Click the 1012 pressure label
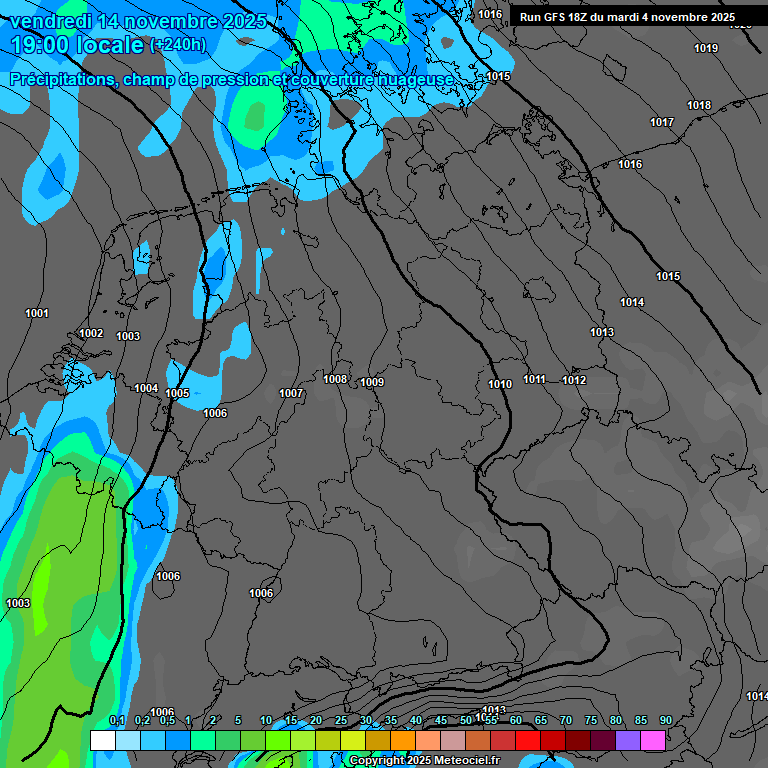The width and height of the screenshot is (768, 768). tap(574, 381)
